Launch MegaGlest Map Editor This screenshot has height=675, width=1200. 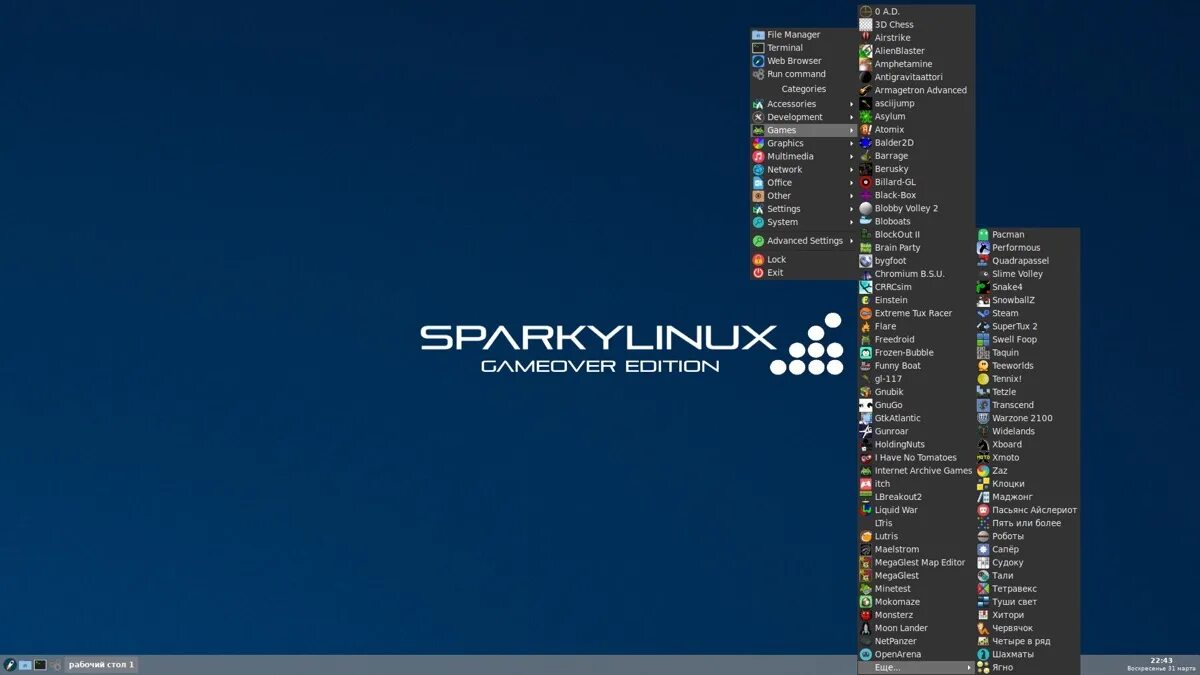[916, 563]
